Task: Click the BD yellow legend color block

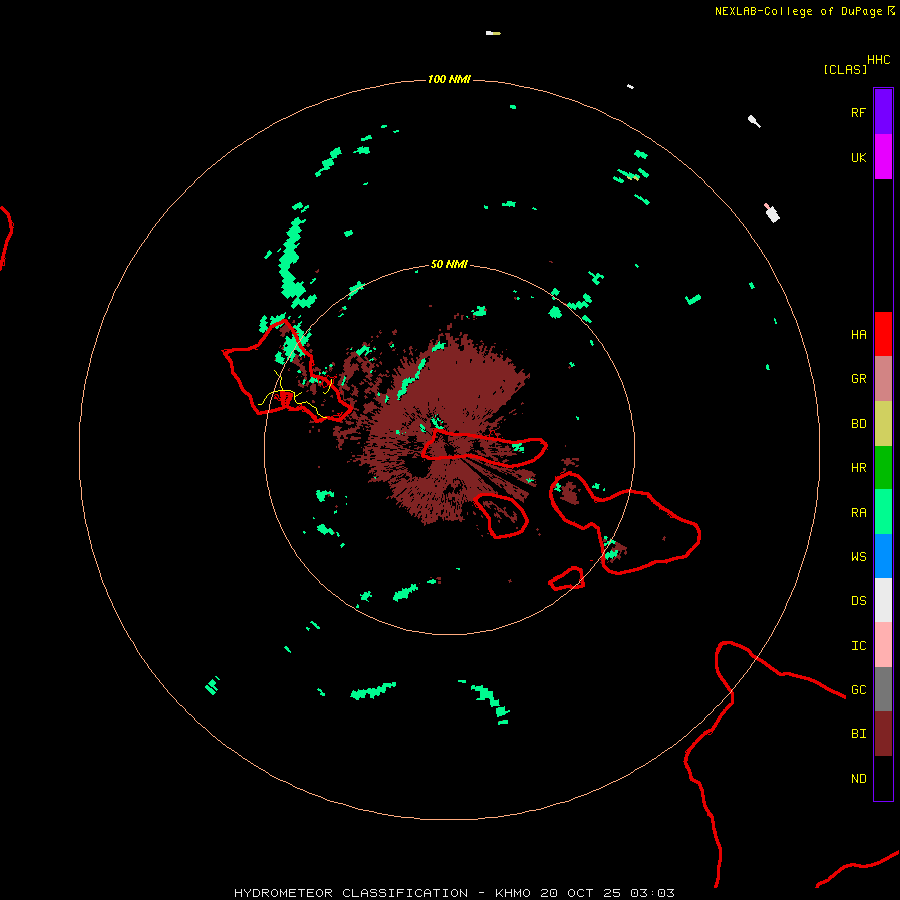Action: 883,424
